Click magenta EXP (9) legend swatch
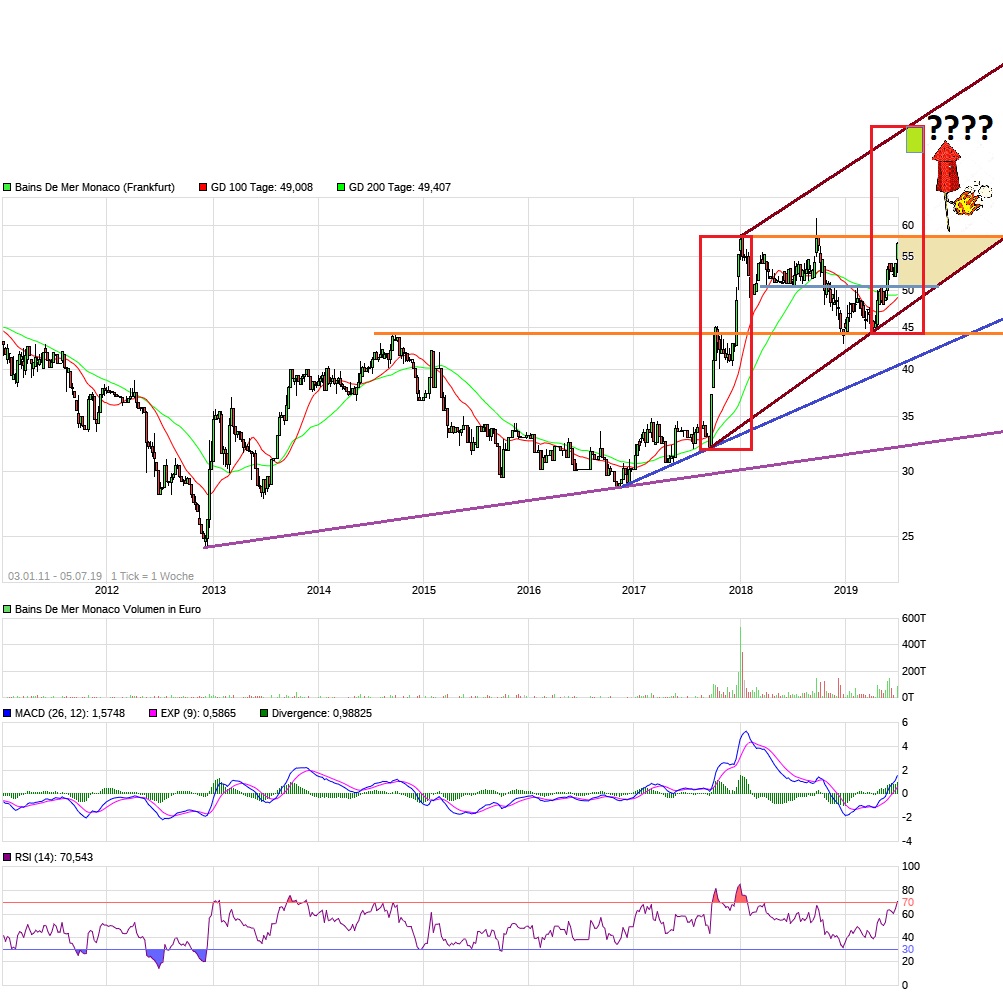Image resolution: width=1003 pixels, height=995 pixels. tap(153, 713)
